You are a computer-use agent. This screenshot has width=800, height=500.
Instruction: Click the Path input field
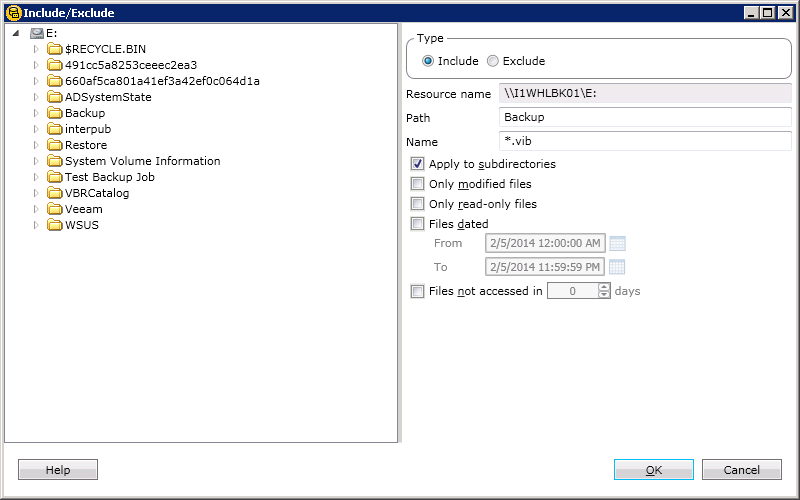[645, 117]
